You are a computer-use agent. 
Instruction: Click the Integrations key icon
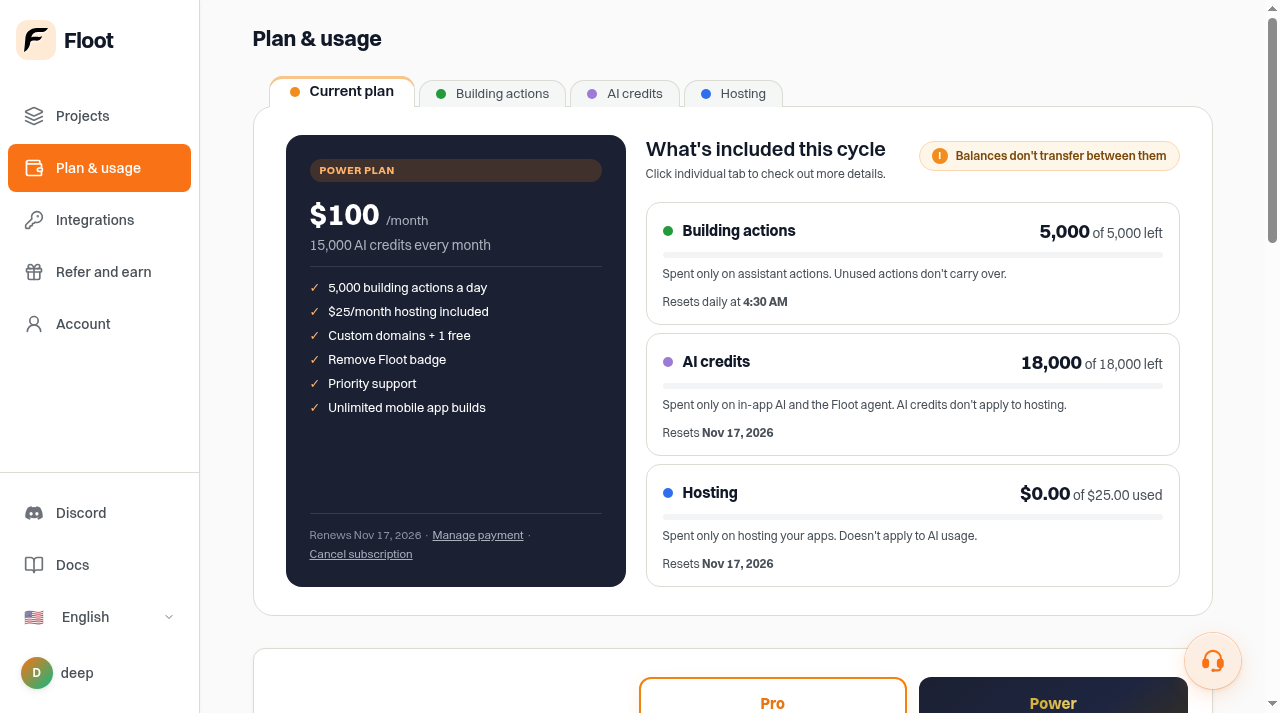tap(34, 220)
